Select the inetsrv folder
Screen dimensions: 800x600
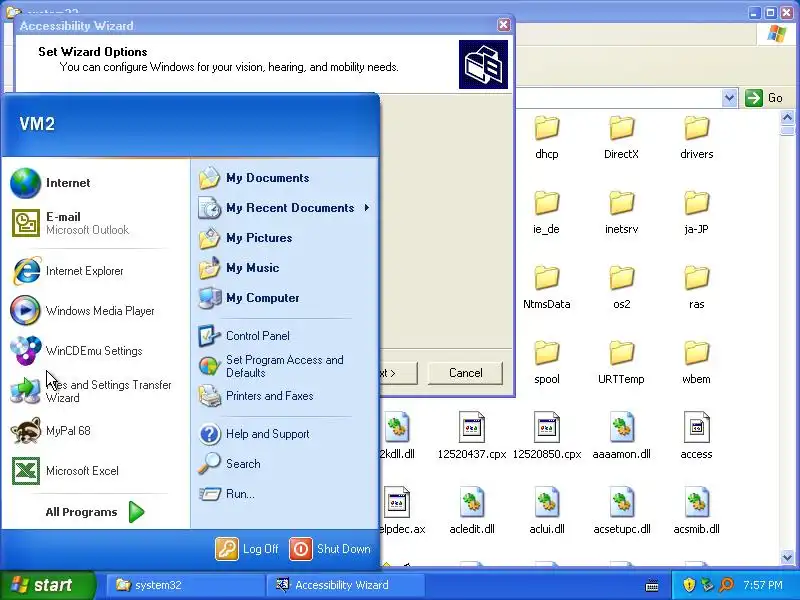[621, 213]
